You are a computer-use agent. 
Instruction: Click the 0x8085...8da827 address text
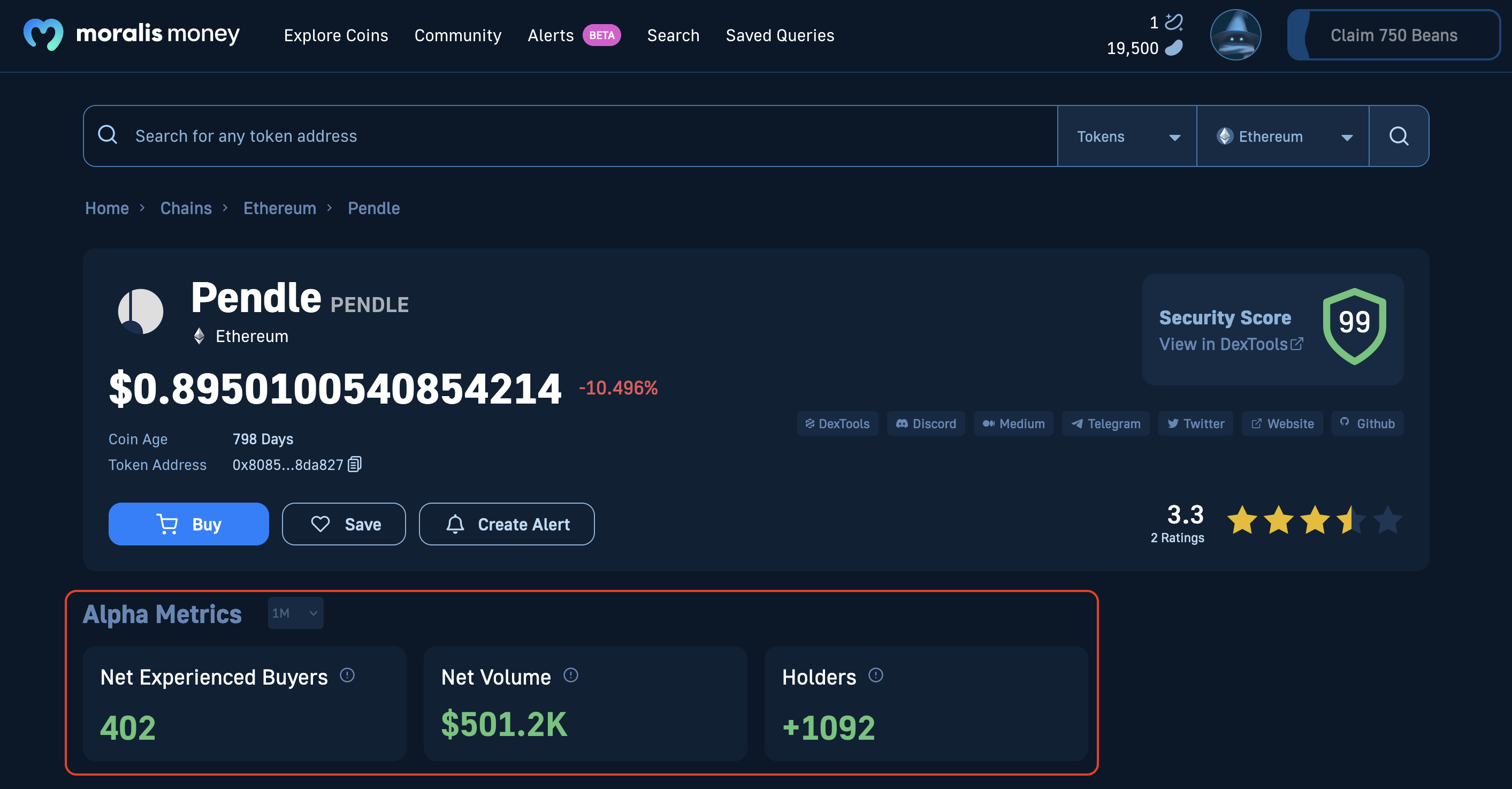coord(288,465)
